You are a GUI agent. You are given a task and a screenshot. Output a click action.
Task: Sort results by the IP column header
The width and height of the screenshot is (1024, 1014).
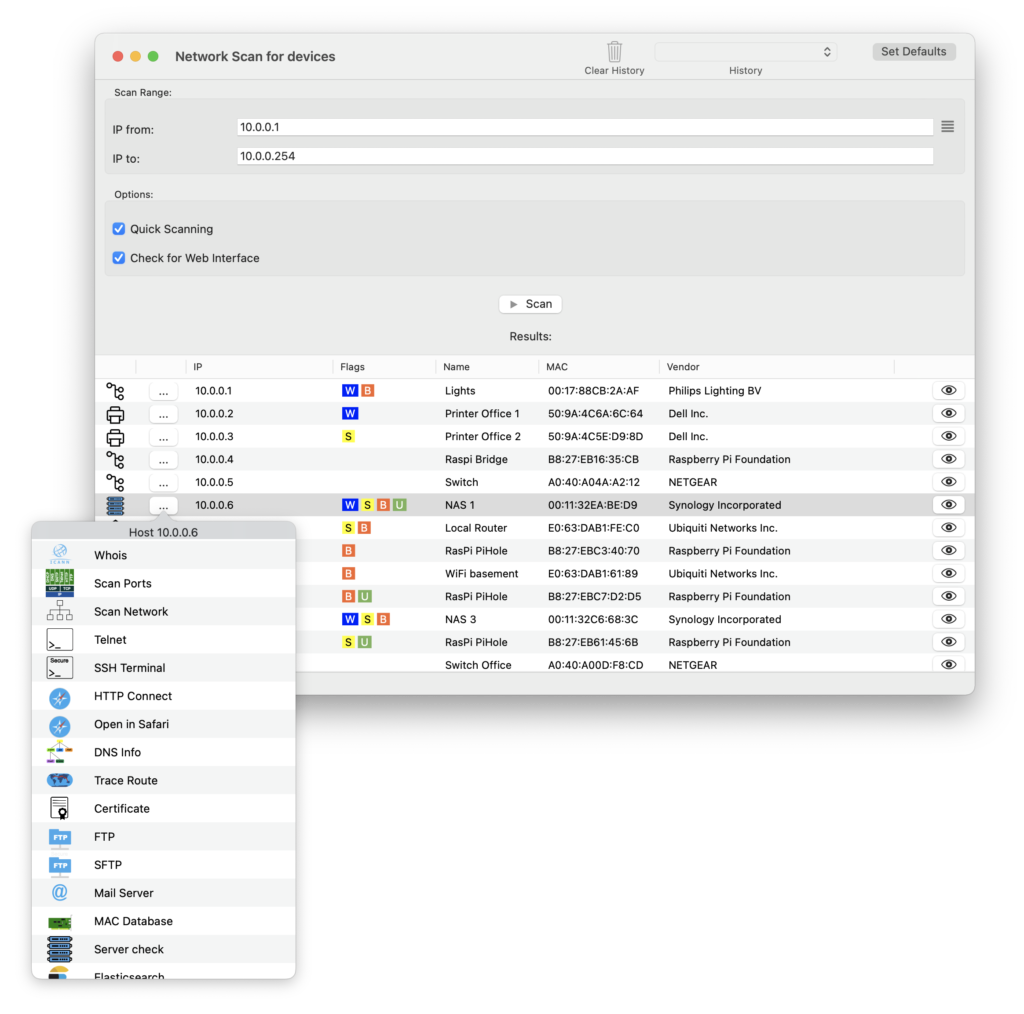(x=259, y=367)
